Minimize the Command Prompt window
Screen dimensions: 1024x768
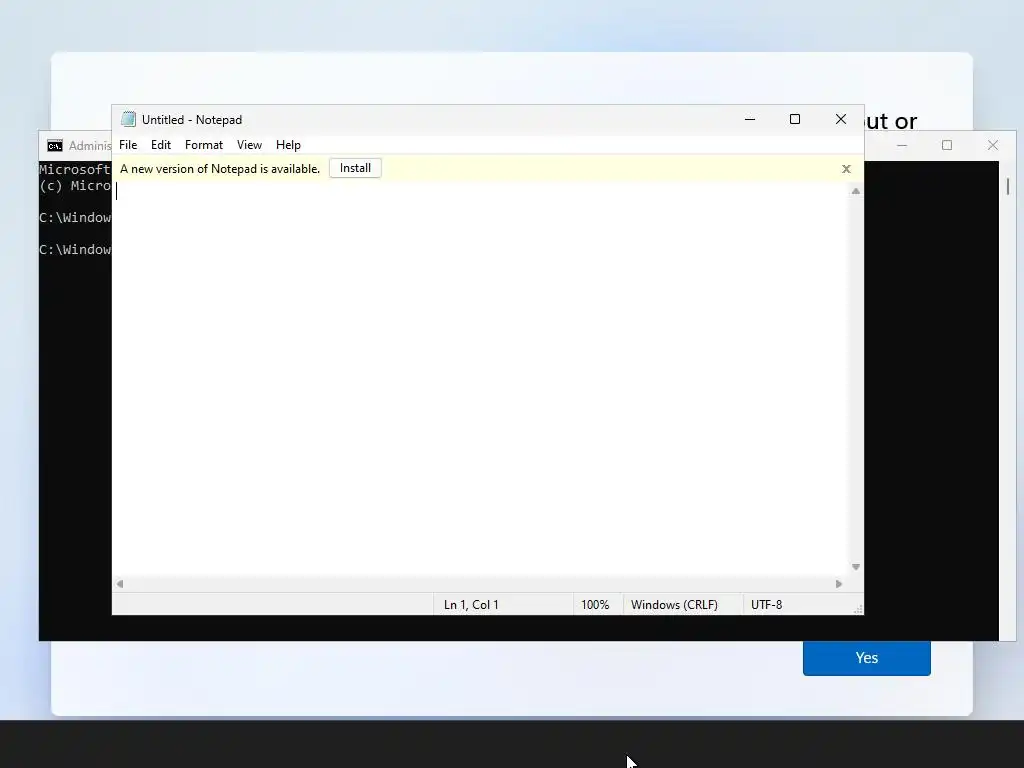(x=902, y=145)
